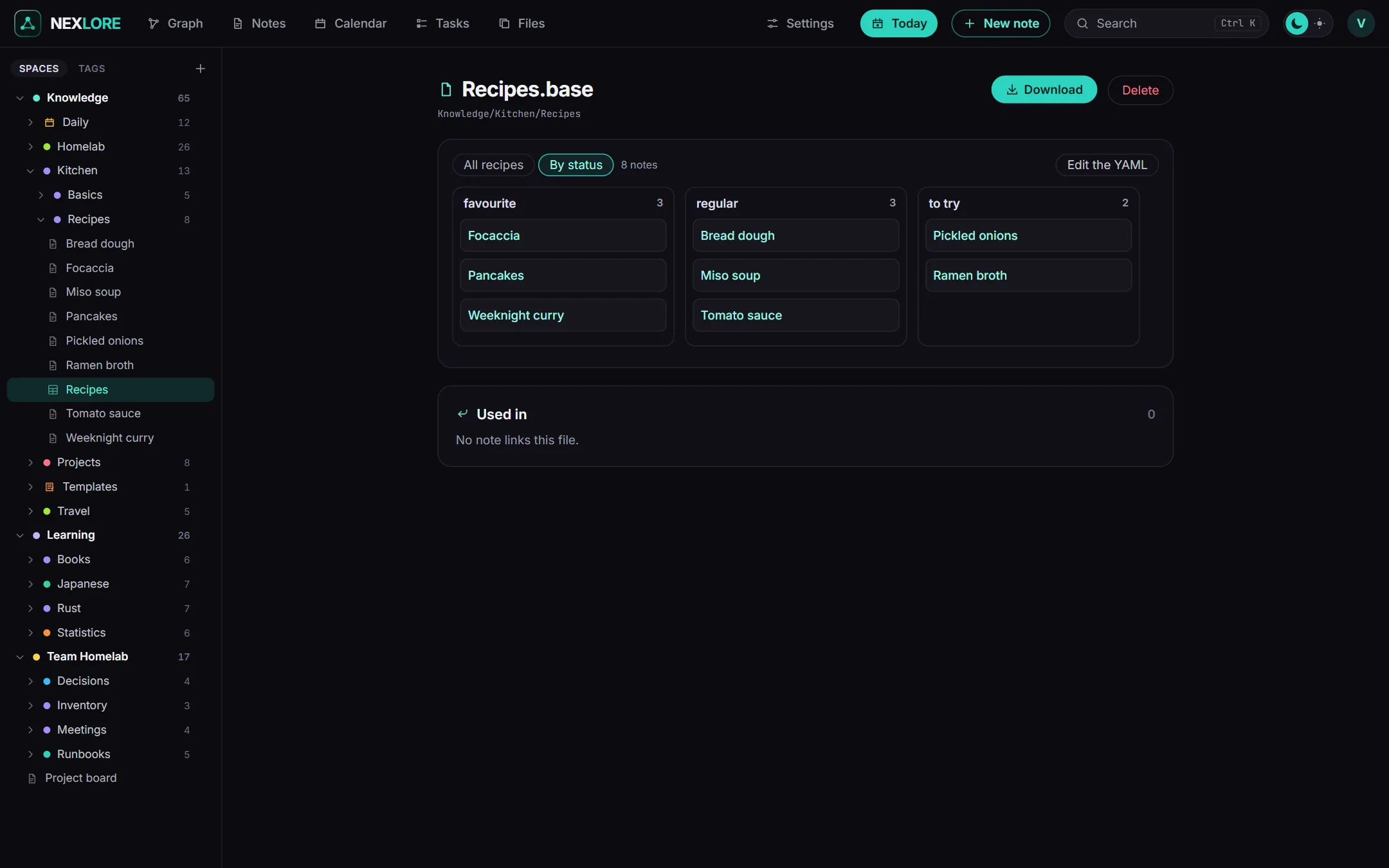Open the user avatar V menu
The width and height of the screenshot is (1389, 868).
(x=1361, y=23)
